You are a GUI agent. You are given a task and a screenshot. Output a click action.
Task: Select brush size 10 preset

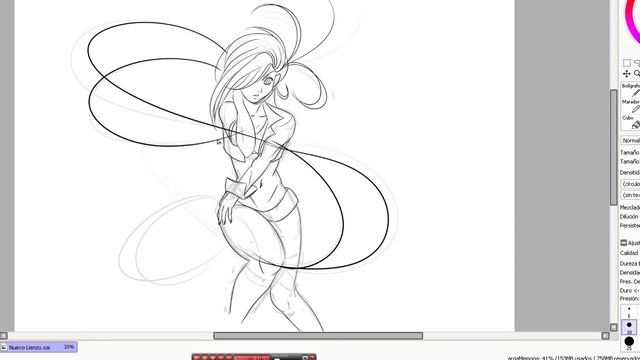click(x=629, y=327)
